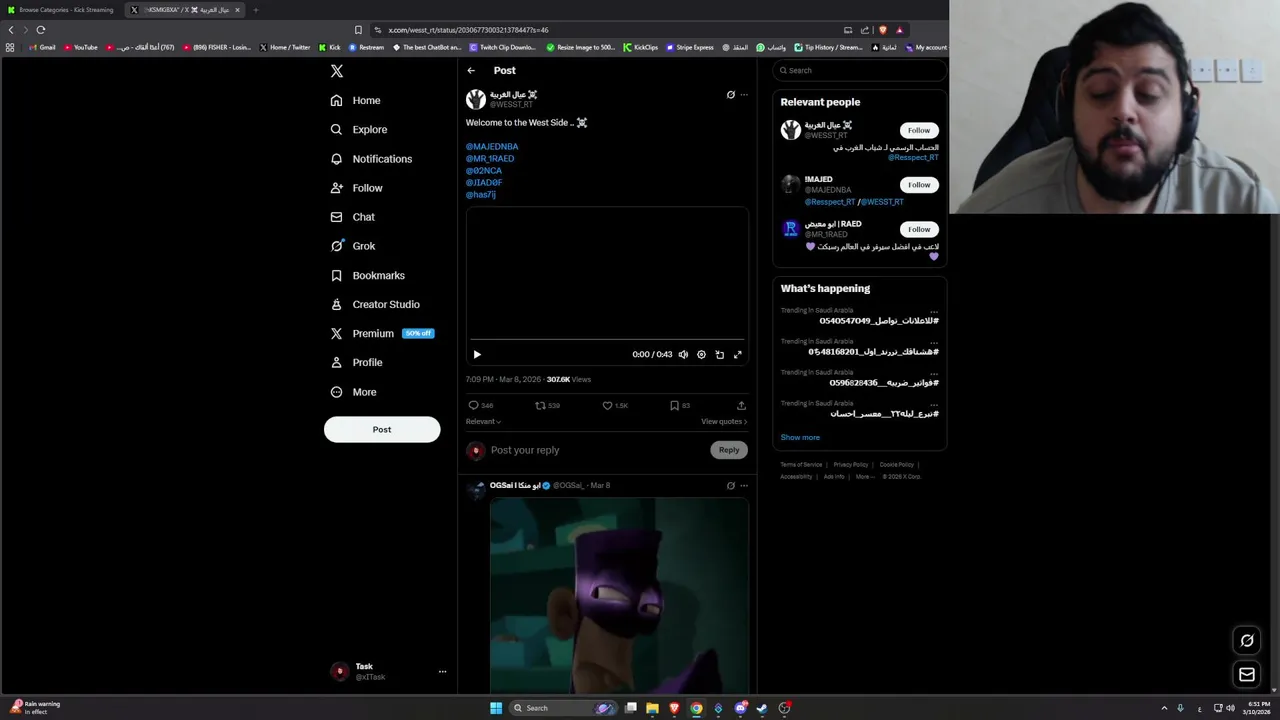Open YouTube bookmark in bookmarks bar
This screenshot has width=1280, height=720.
(80, 47)
